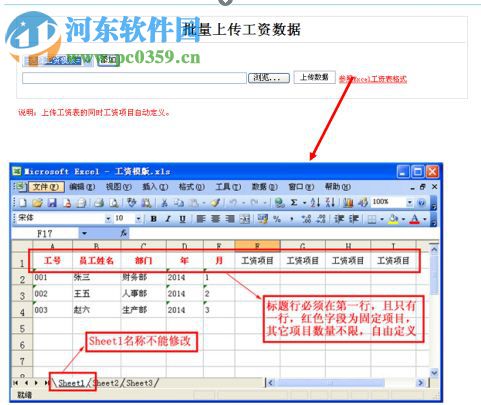Click the Print Preview icon
Viewport: 481px width, 405px height.
point(114,202)
